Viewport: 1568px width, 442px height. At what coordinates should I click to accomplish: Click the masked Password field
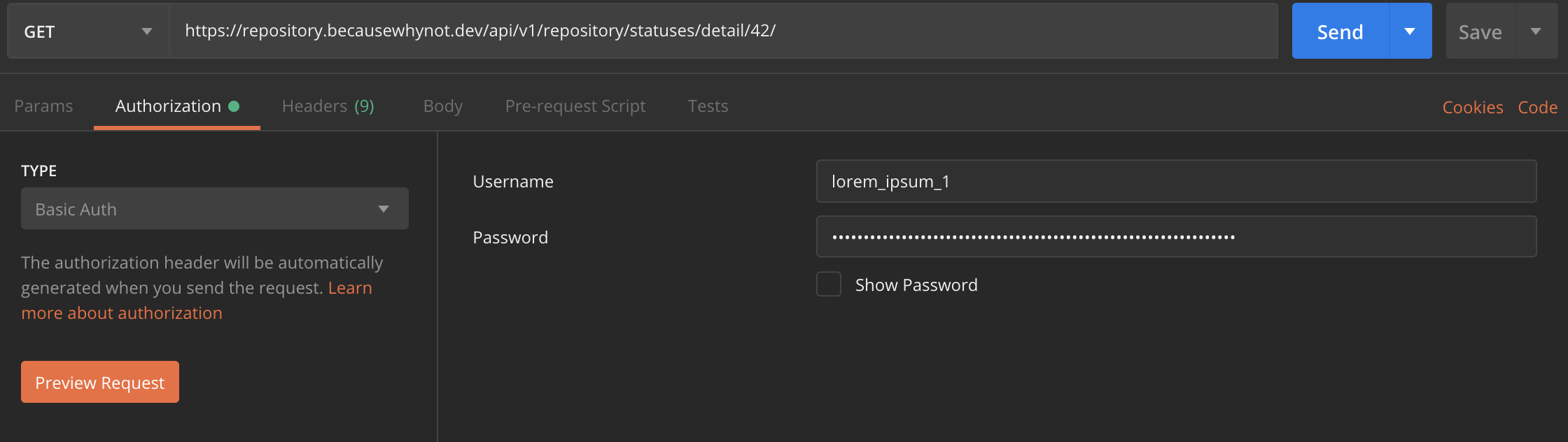click(x=1176, y=236)
